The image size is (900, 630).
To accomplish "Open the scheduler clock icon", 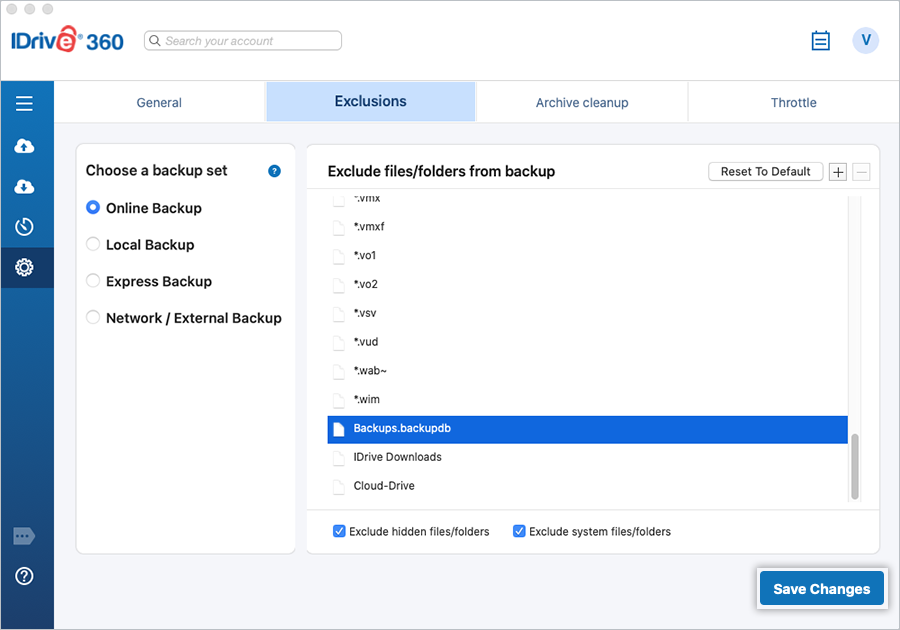I will (25, 227).
